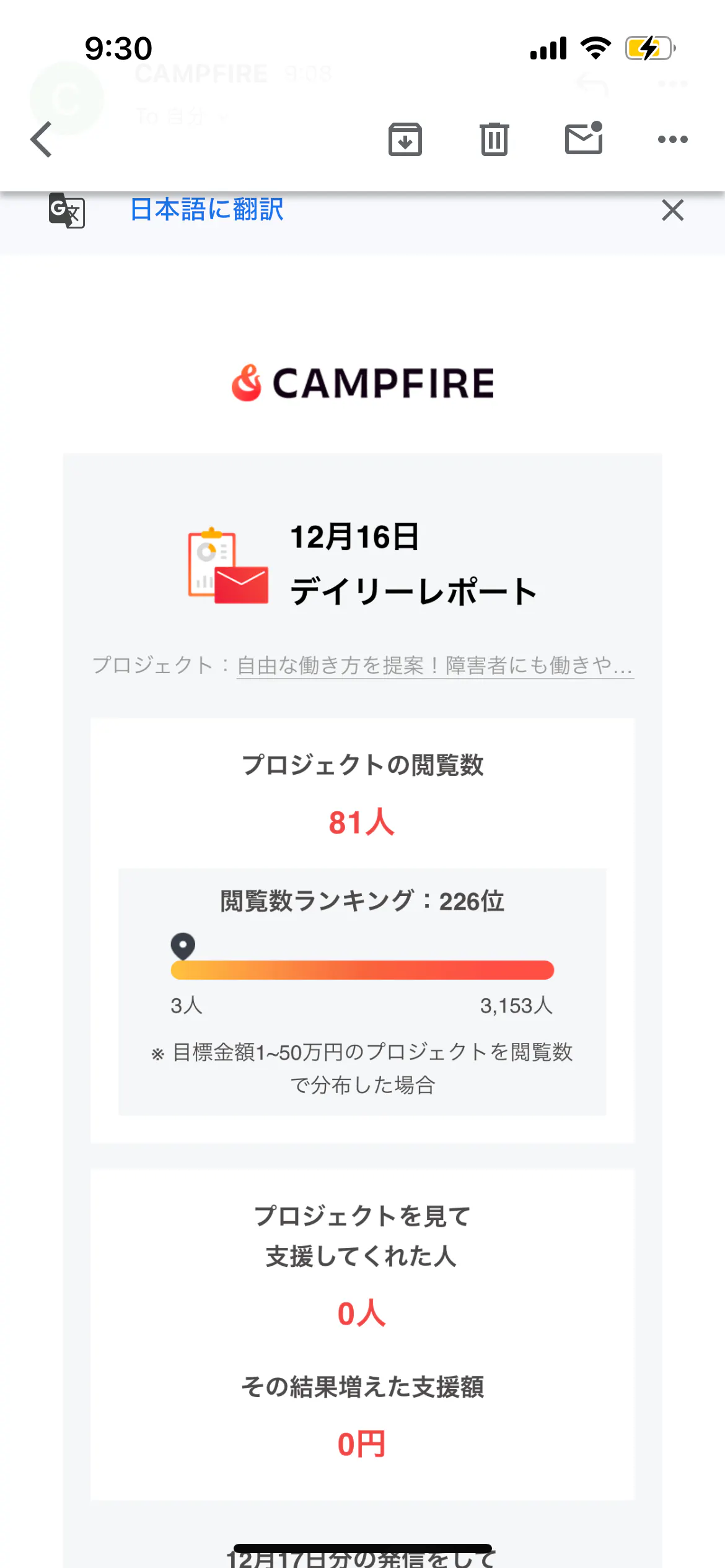The image size is (725, 1568).
Task: Archive this CAMPFIRE email
Action: pos(405,139)
